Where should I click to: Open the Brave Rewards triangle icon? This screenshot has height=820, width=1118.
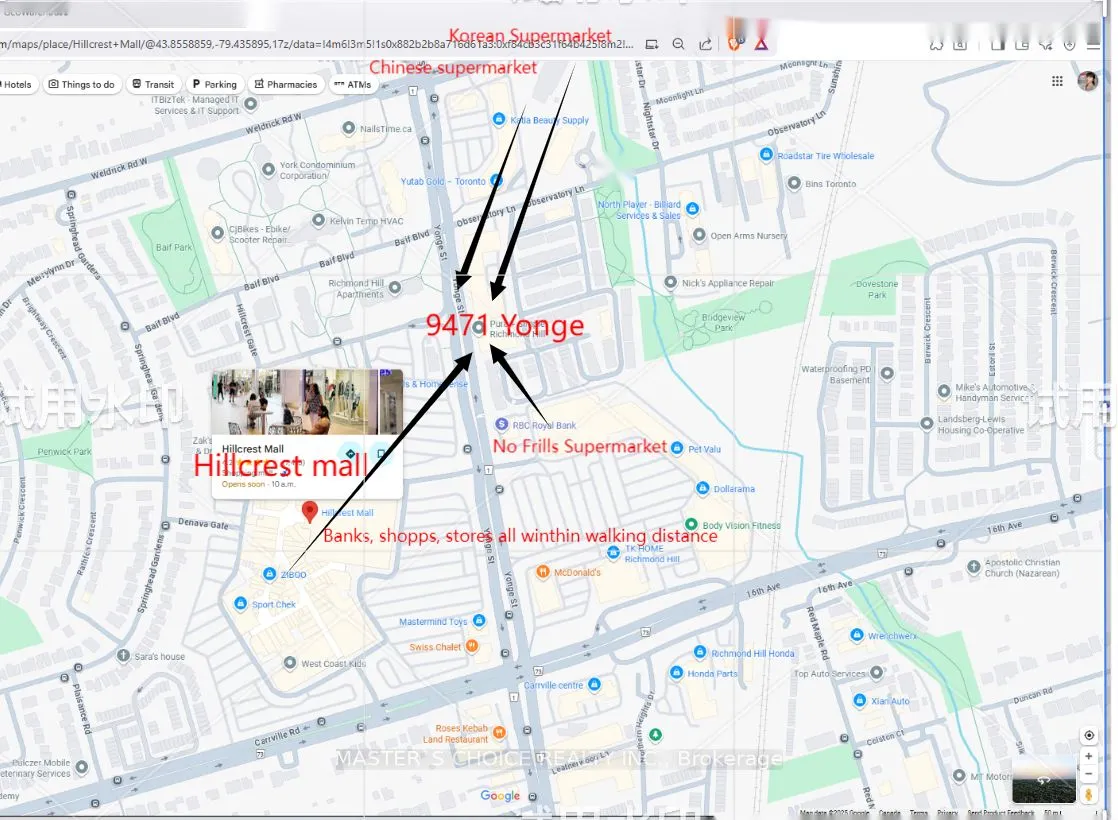[x=761, y=44]
